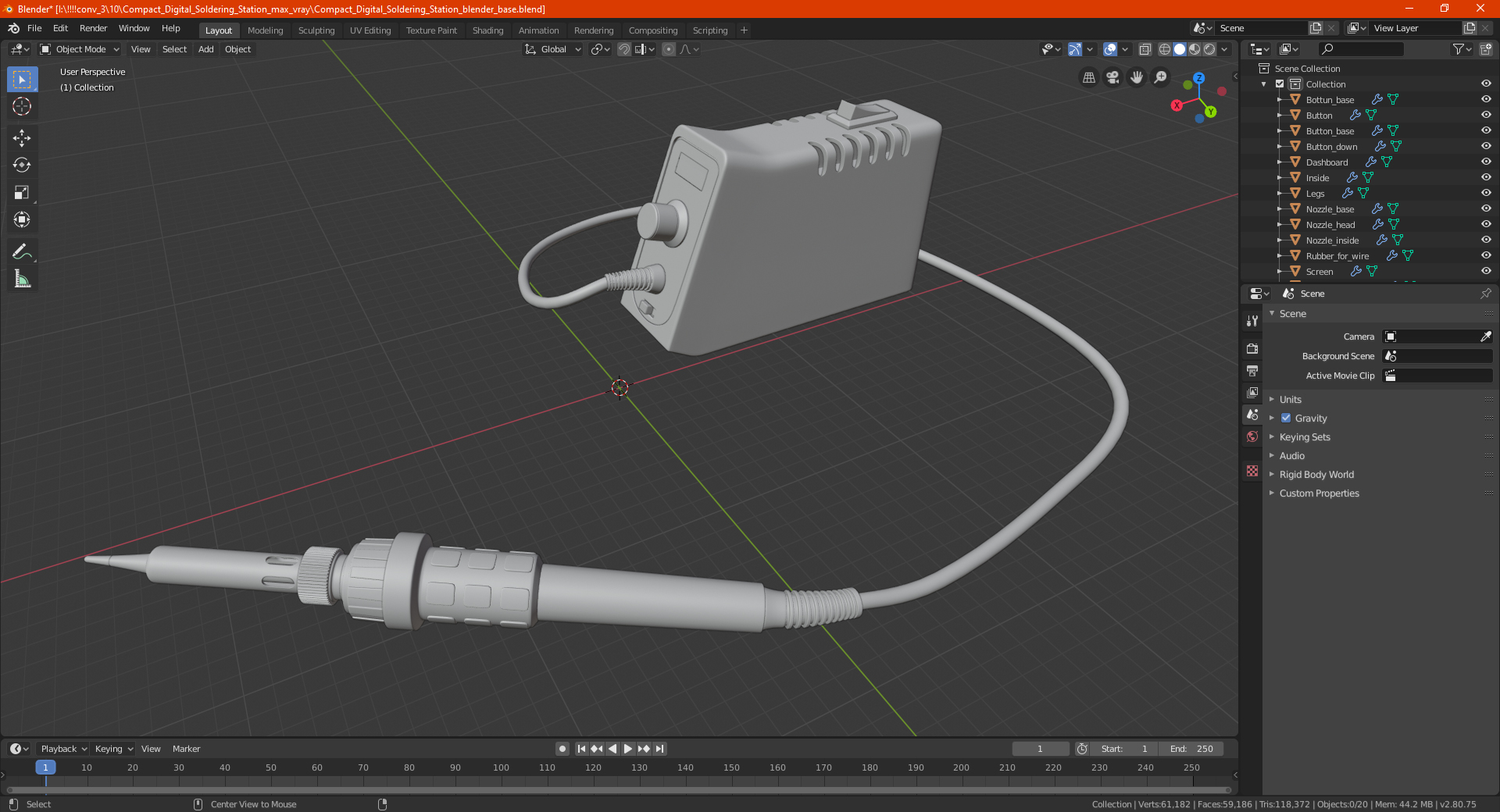1500x812 pixels.
Task: Switch to material preview shading
Action: (x=1195, y=49)
